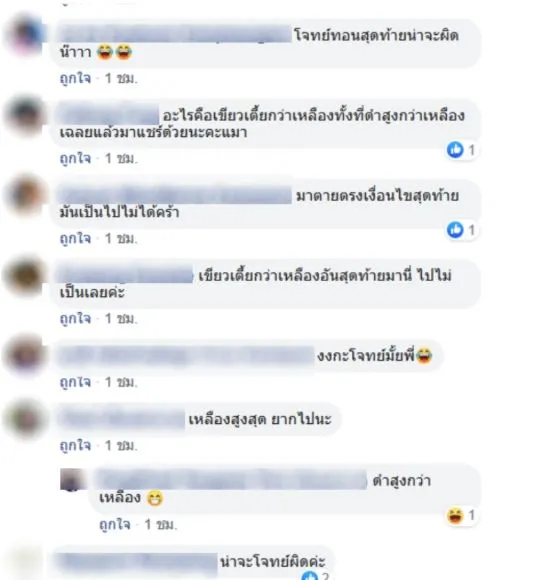Image resolution: width=533 pixels, height=580 pixels.
Task: Like the มาตายตรงเงื่อนไขสุดท้าย comment
Action: 75,239
